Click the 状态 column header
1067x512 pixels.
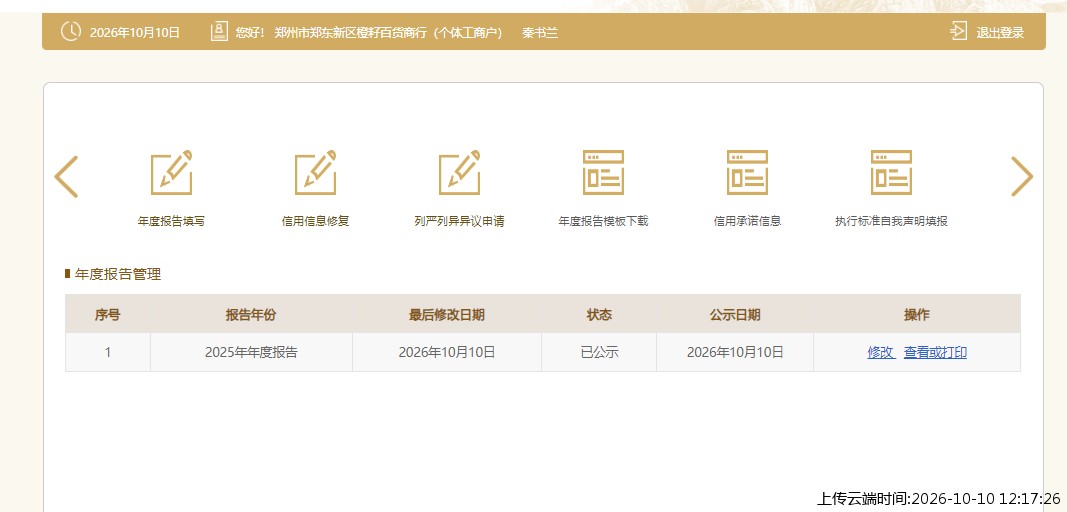[599, 315]
